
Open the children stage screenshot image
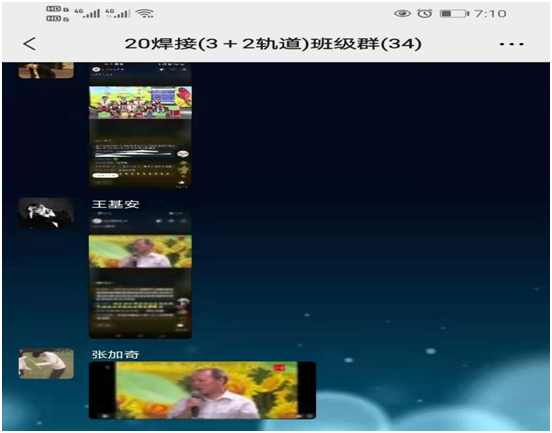pos(140,125)
